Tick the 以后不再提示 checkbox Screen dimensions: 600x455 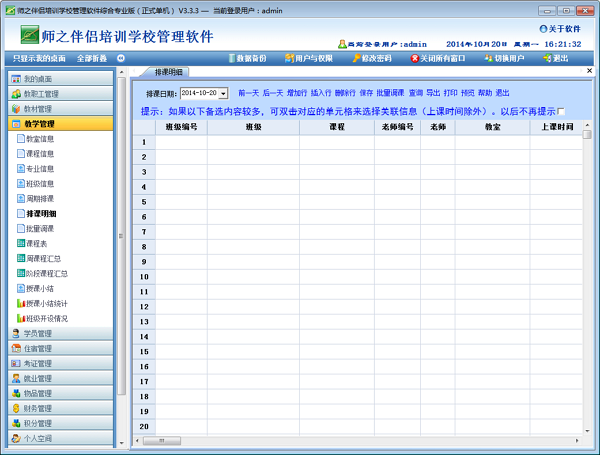561,111
